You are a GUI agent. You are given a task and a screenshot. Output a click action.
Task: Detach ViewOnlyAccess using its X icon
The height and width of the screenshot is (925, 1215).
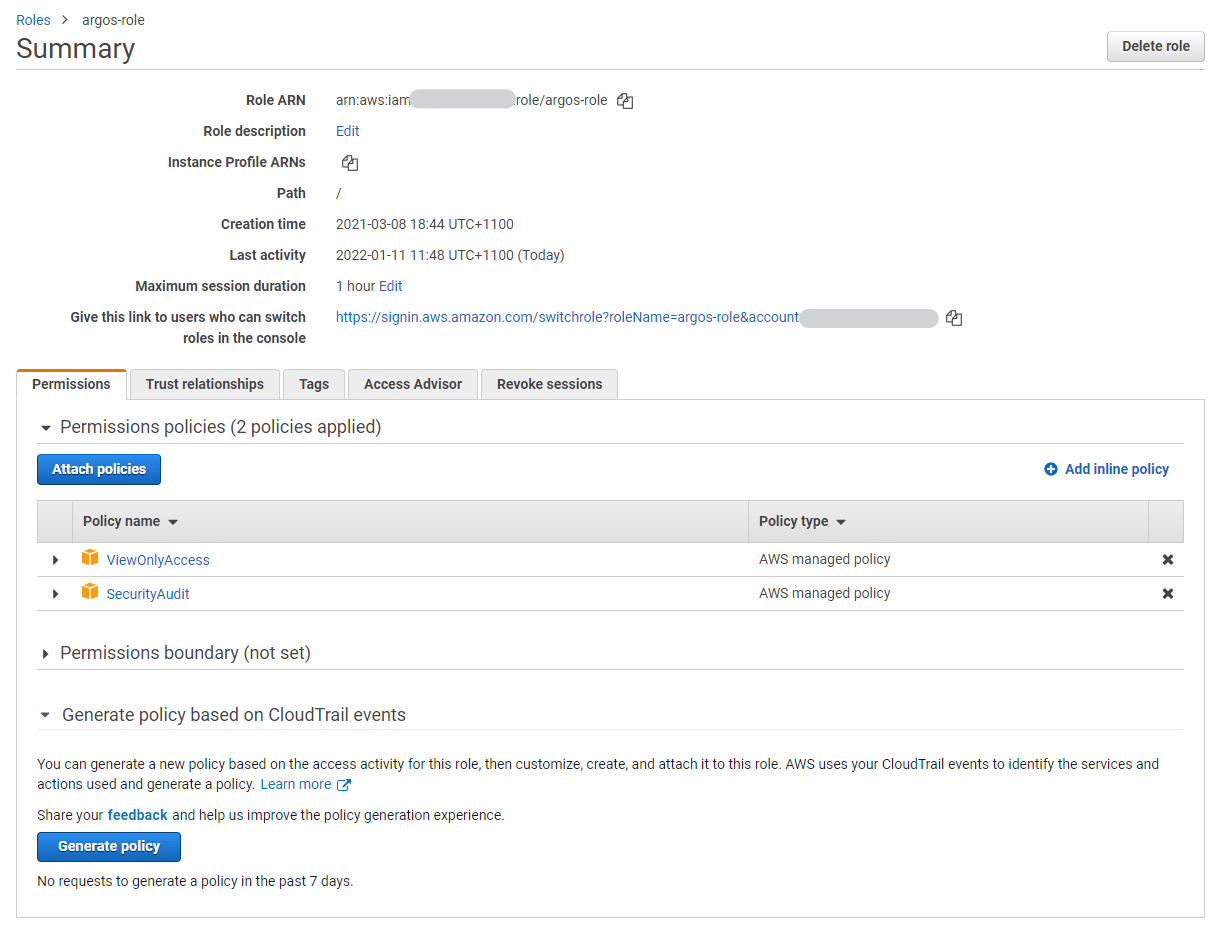tap(1167, 559)
